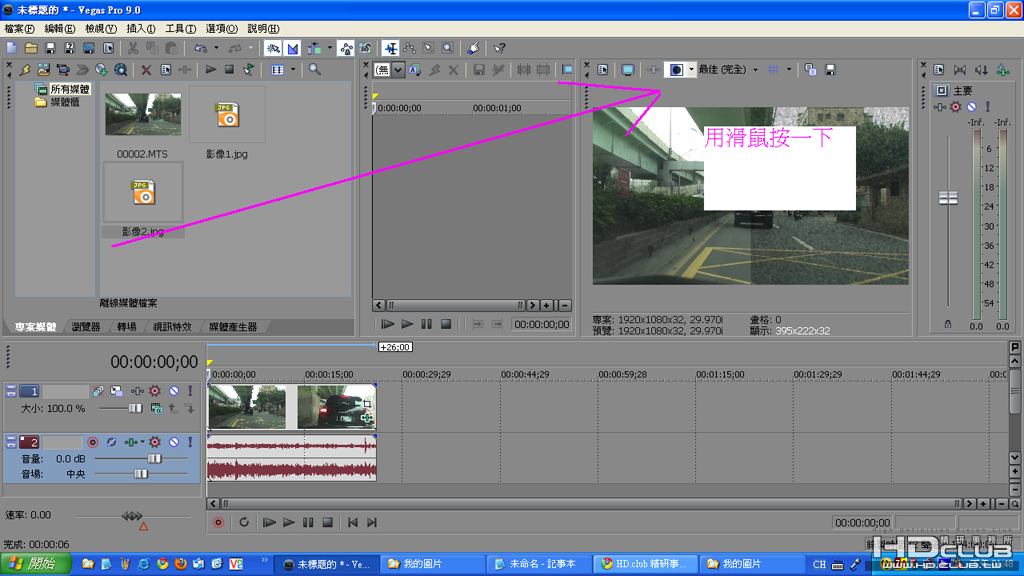Viewport: 1024px width, 576px height.
Task: Click the audio track 音量 volume slider
Action: coord(154,458)
